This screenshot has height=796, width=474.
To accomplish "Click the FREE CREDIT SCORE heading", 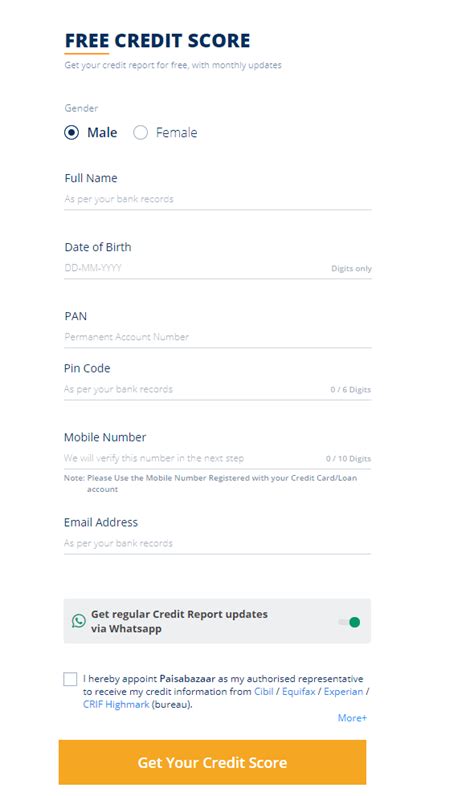I will [157, 41].
